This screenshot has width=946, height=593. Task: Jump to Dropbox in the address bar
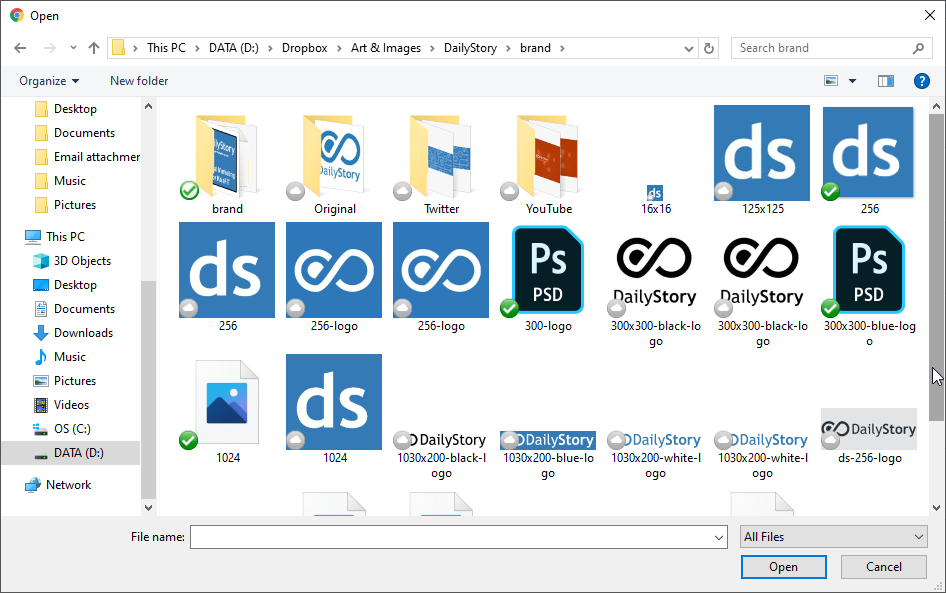[305, 48]
